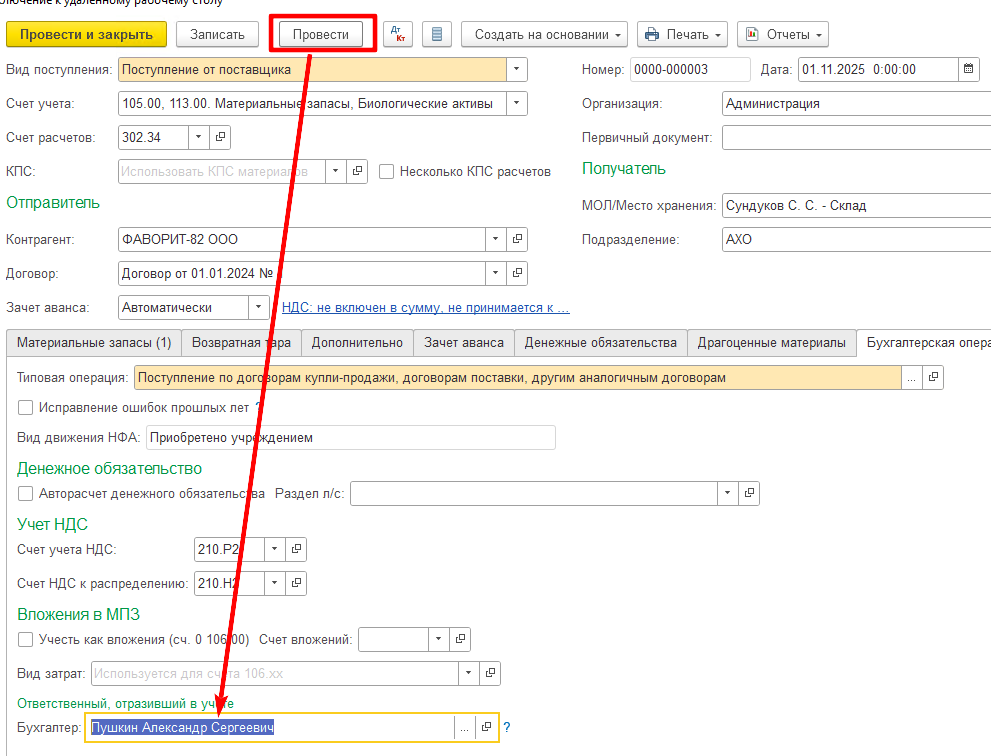Open the document movements report icon
Viewport: 991px width, 756px height.
pos(436,35)
